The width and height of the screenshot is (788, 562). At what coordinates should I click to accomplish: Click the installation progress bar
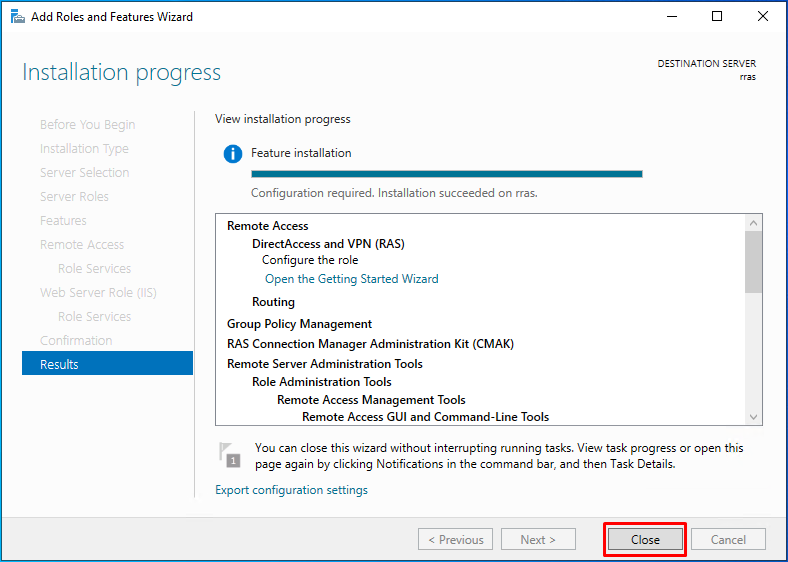(447, 174)
